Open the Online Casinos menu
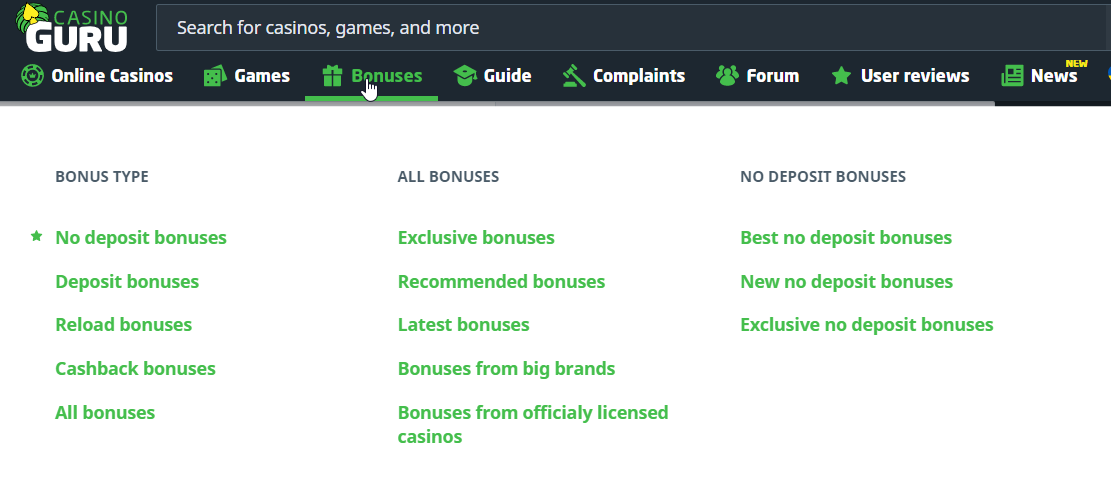This screenshot has width=1111, height=499. [111, 76]
